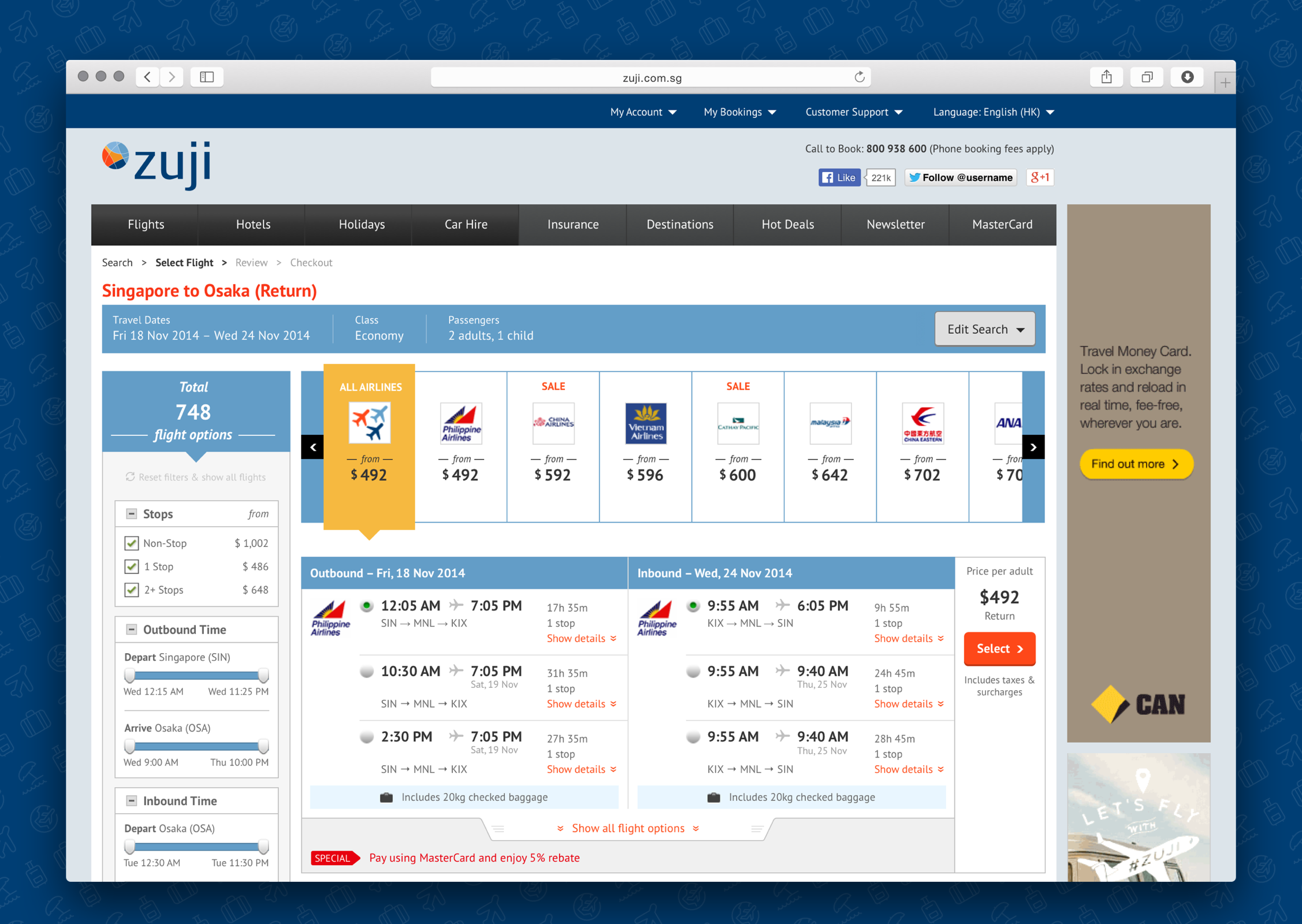Open the Flights tab
The image size is (1302, 924).
tap(146, 225)
